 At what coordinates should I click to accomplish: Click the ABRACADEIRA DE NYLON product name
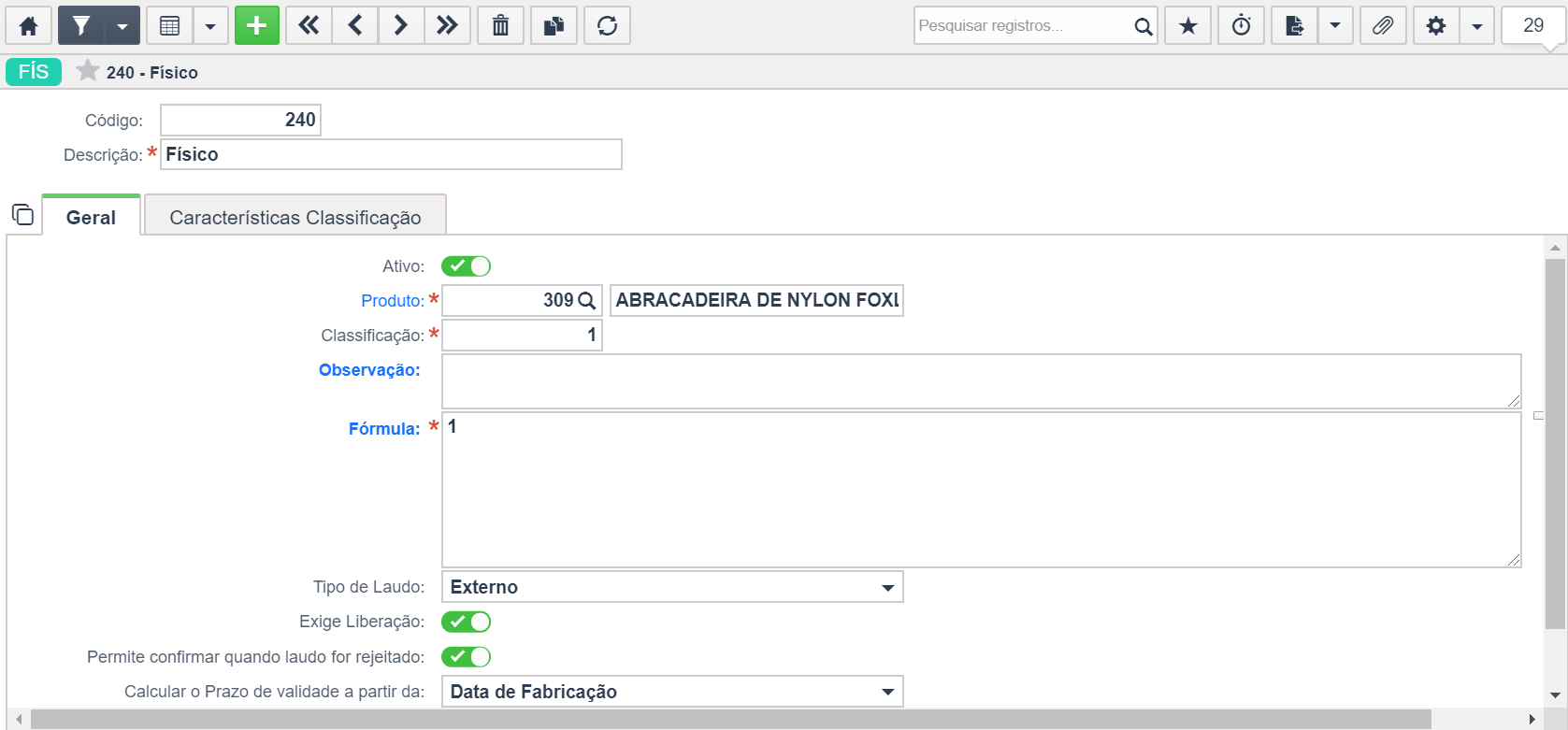[x=756, y=300]
